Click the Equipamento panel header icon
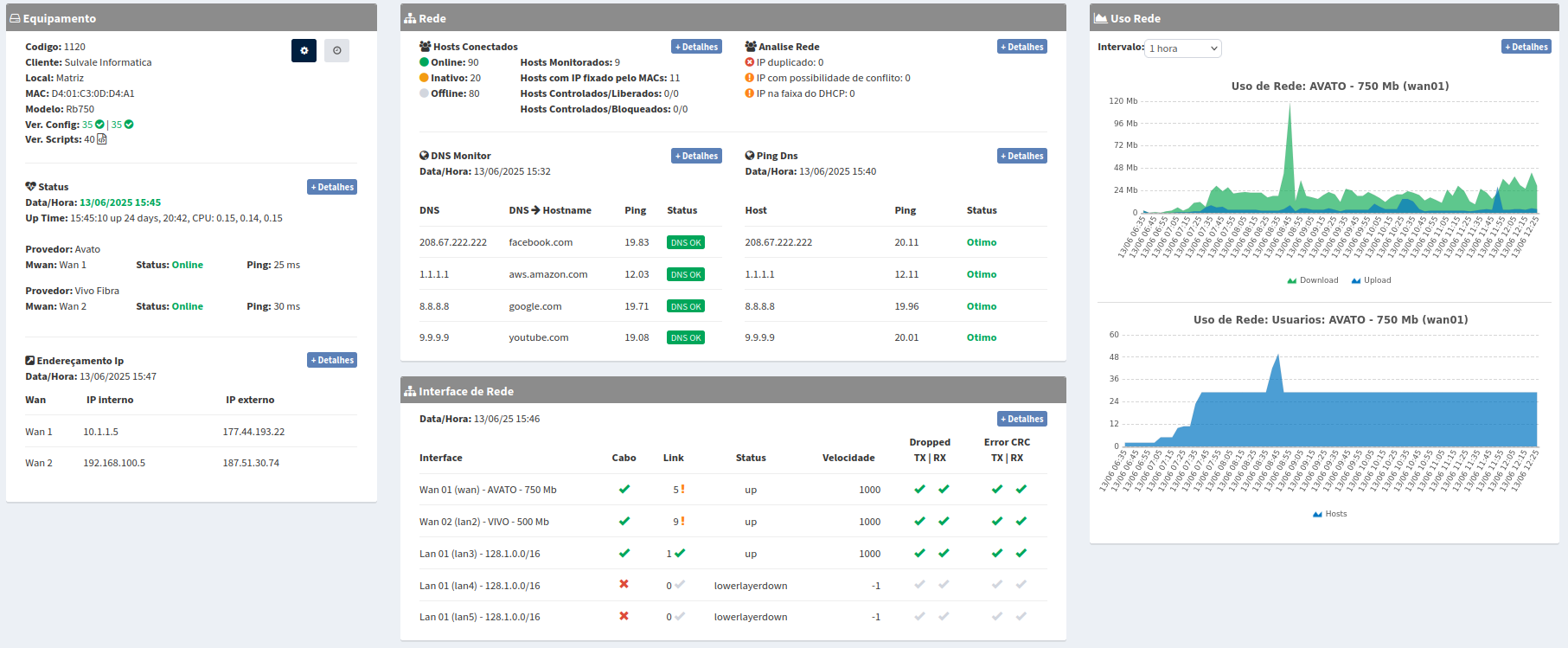This screenshot has height=648, width=1568. (15, 18)
